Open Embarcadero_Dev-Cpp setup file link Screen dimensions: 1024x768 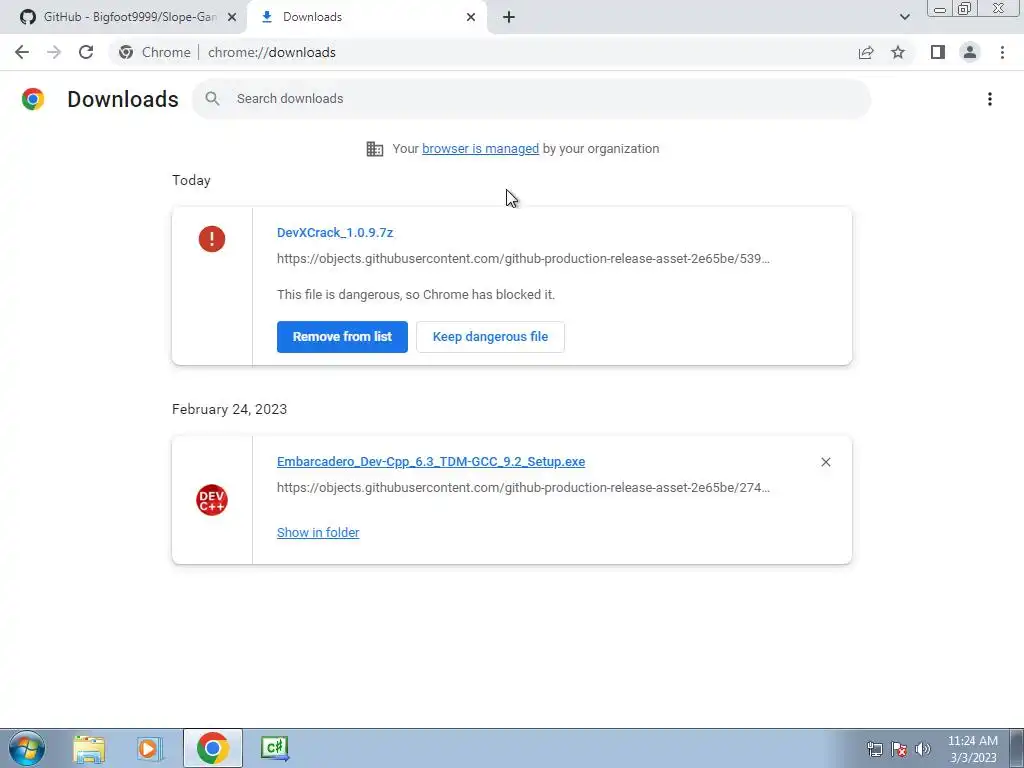431,462
